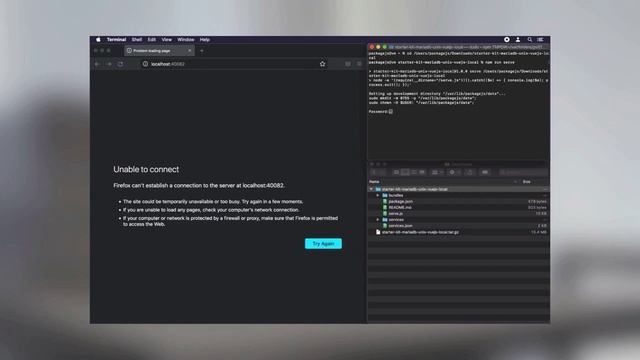Viewport: 640px width, 360px height.
Task: Reload the Firefox page
Action: pos(120,64)
